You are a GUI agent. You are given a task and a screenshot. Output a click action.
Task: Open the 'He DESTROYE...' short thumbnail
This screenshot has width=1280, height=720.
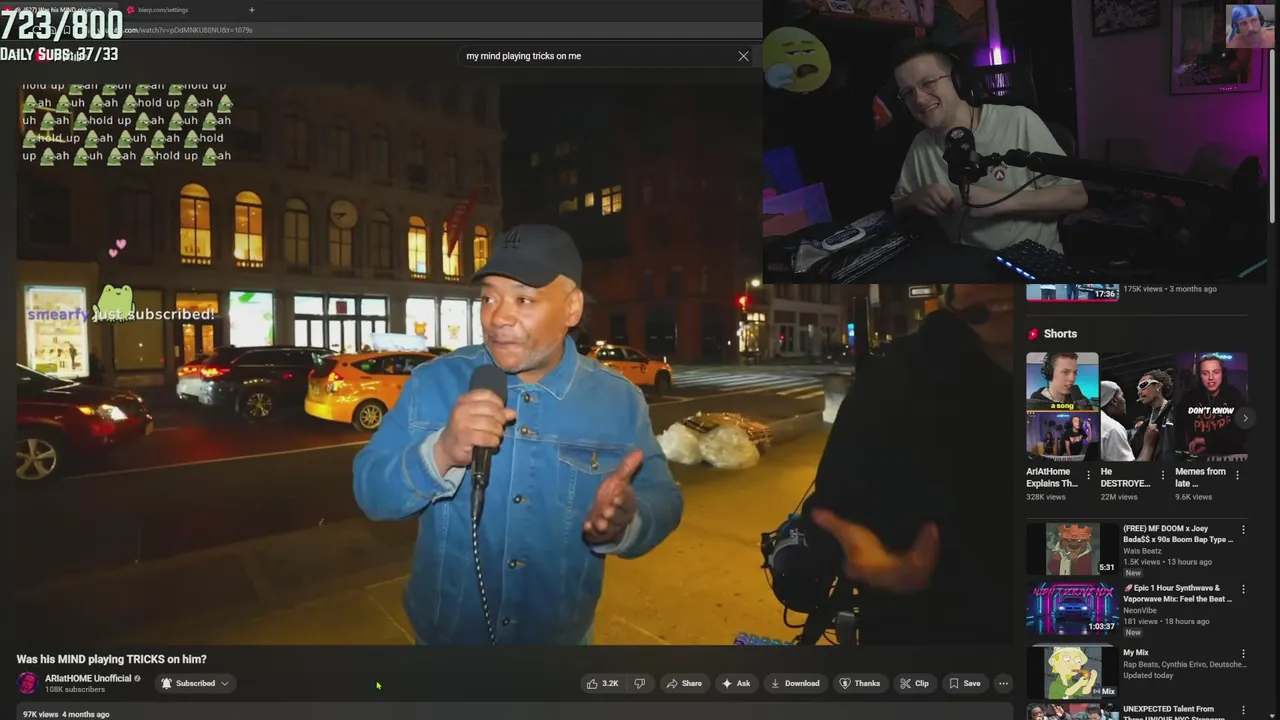[x=1136, y=406]
